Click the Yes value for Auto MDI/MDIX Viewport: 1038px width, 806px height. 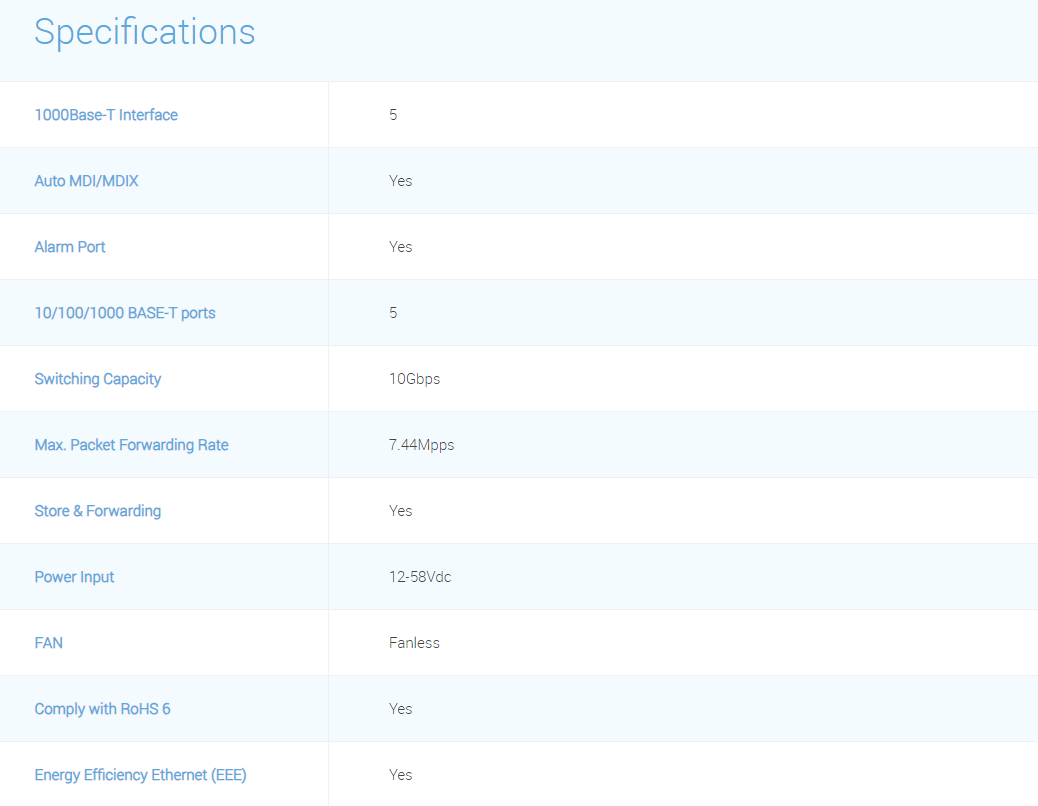(x=400, y=181)
